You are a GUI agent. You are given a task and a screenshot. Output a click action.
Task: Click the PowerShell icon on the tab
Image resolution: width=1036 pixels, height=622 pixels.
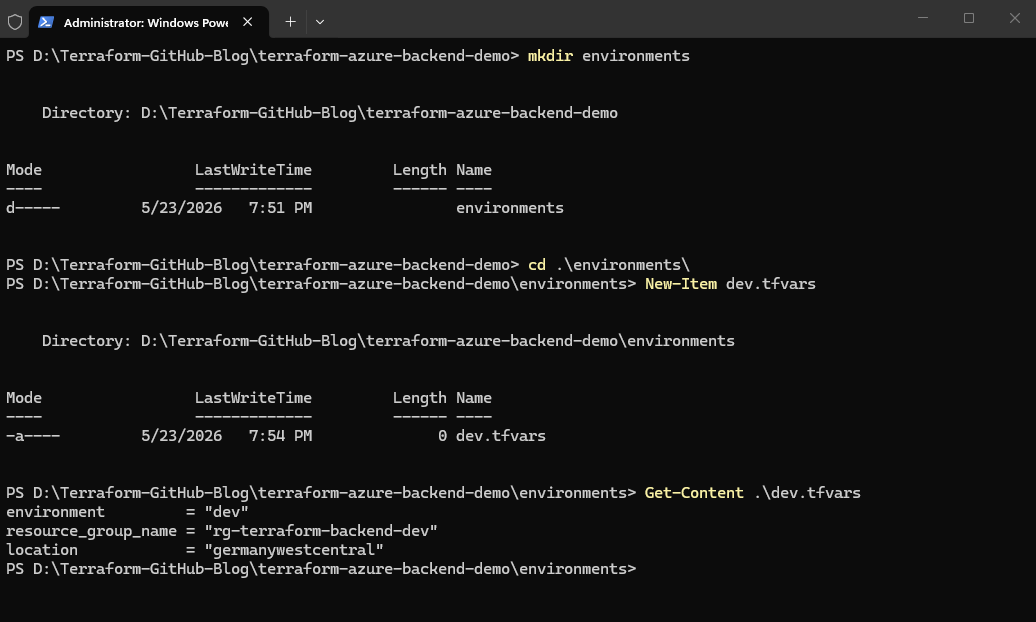pyautogui.click(x=46, y=22)
